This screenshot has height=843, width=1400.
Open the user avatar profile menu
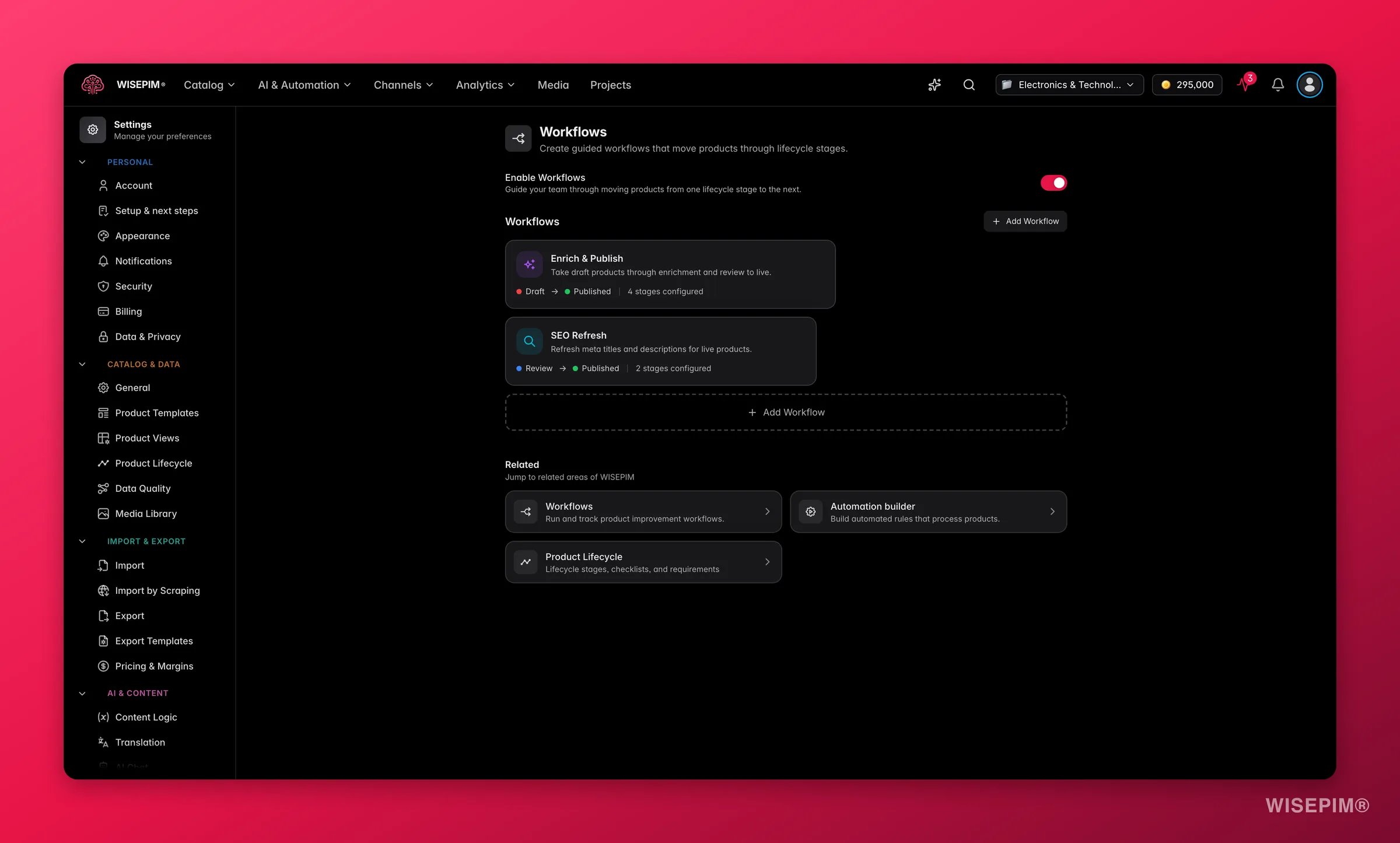click(x=1310, y=85)
